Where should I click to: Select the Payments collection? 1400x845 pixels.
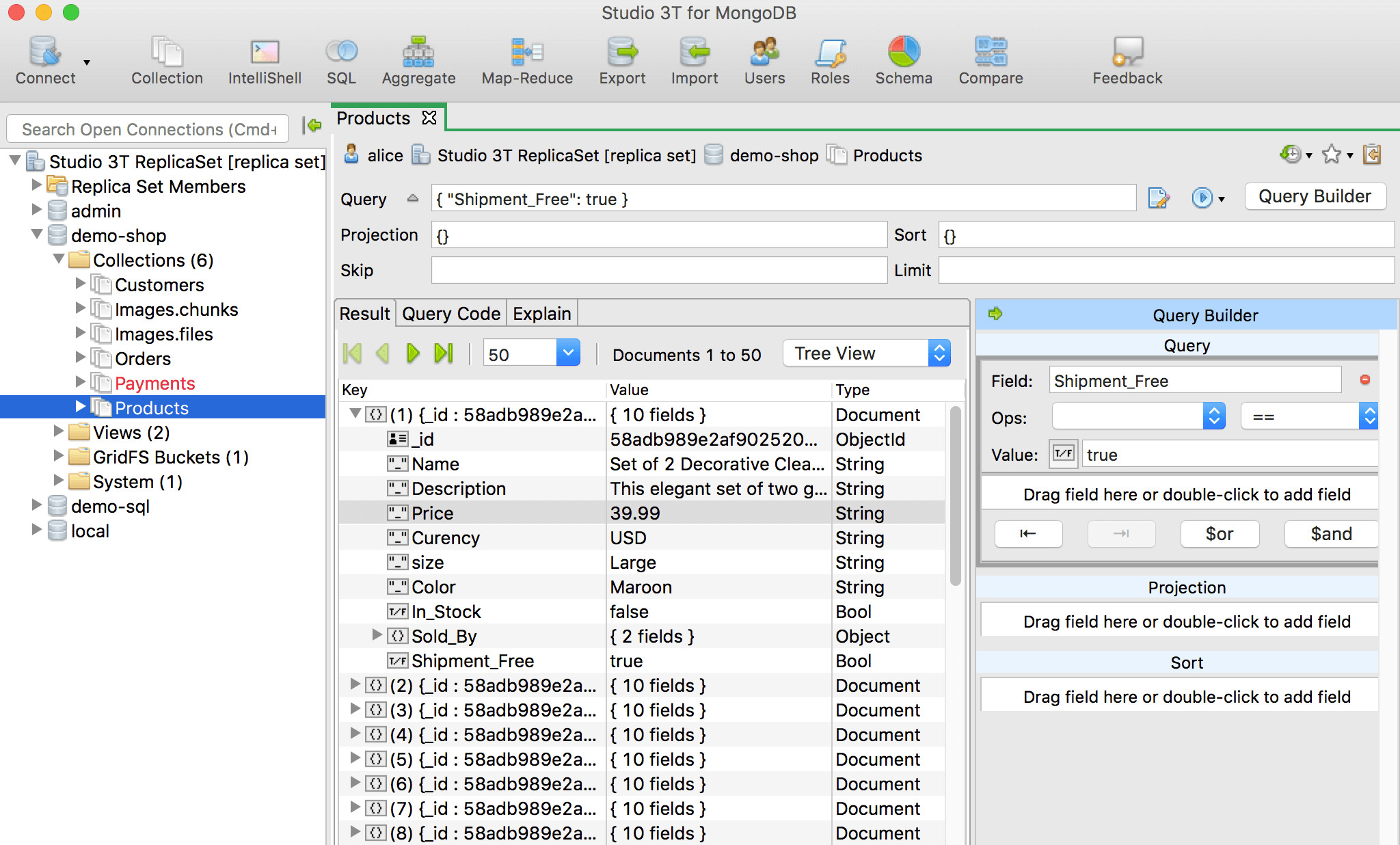(155, 383)
